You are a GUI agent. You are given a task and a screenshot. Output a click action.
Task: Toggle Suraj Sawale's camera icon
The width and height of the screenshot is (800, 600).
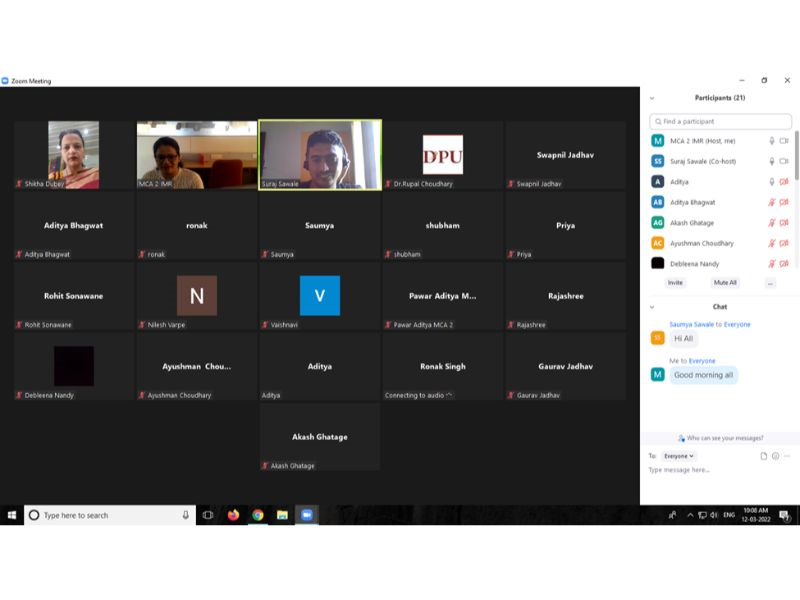pos(784,161)
